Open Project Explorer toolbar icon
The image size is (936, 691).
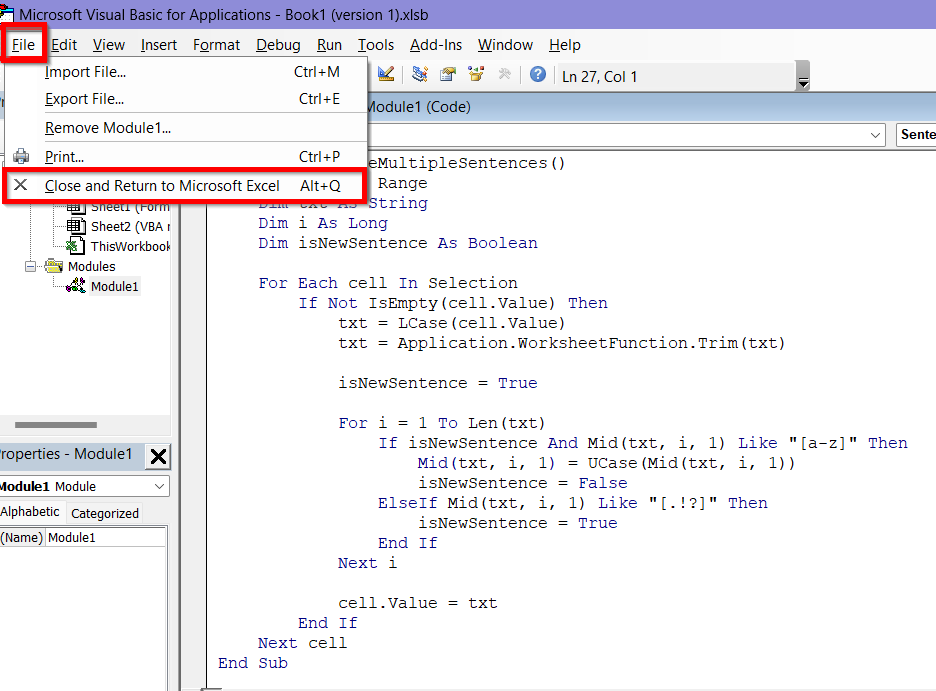pyautogui.click(x=420, y=75)
